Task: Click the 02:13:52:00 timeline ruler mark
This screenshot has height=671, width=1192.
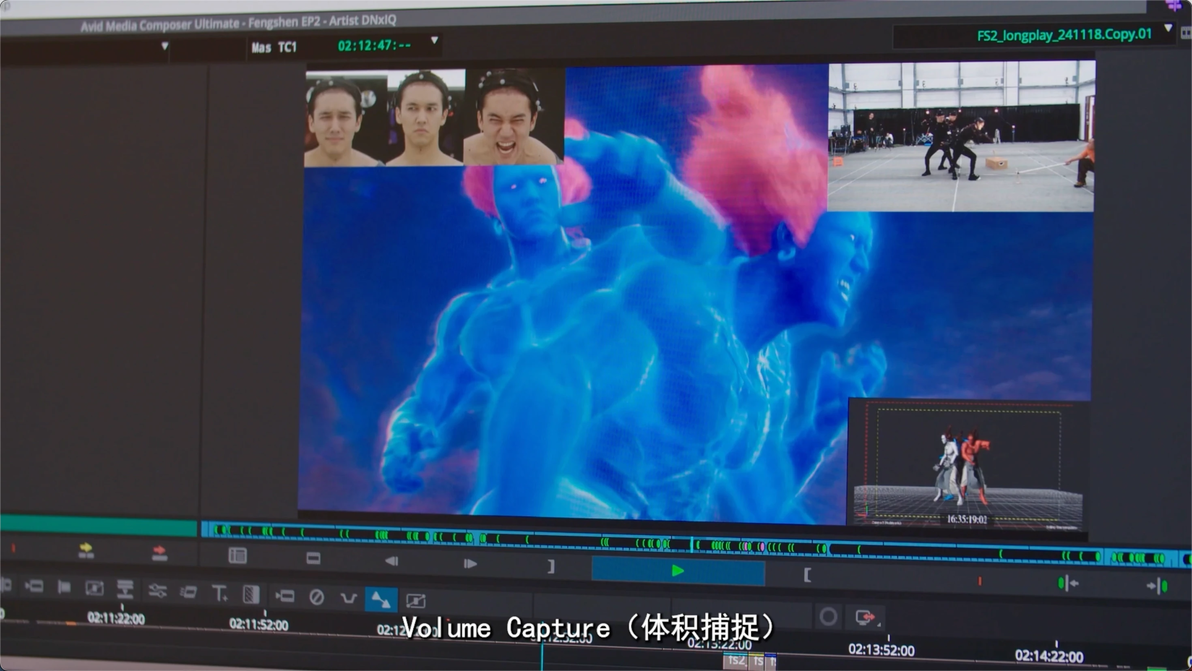Action: [881, 650]
